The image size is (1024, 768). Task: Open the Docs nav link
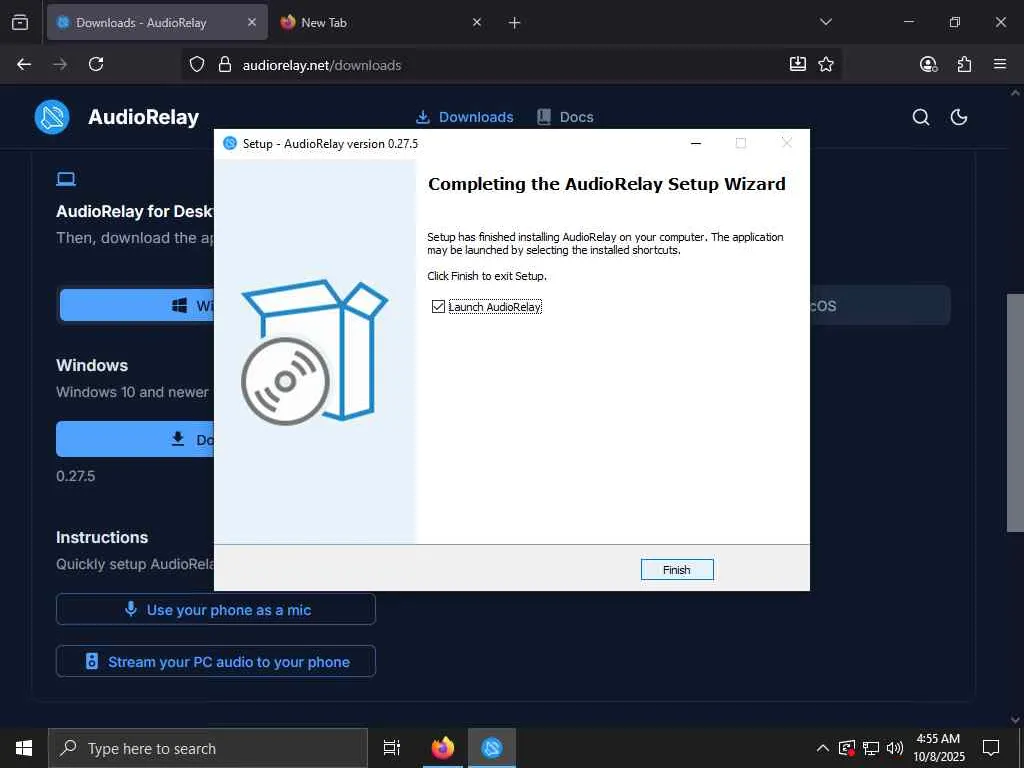coord(565,117)
